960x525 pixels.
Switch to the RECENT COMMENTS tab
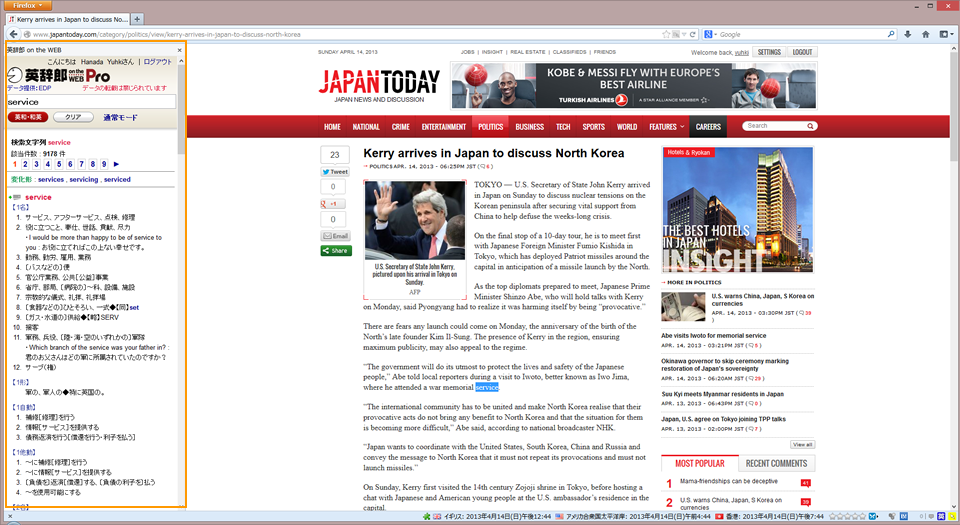[x=776, y=463]
